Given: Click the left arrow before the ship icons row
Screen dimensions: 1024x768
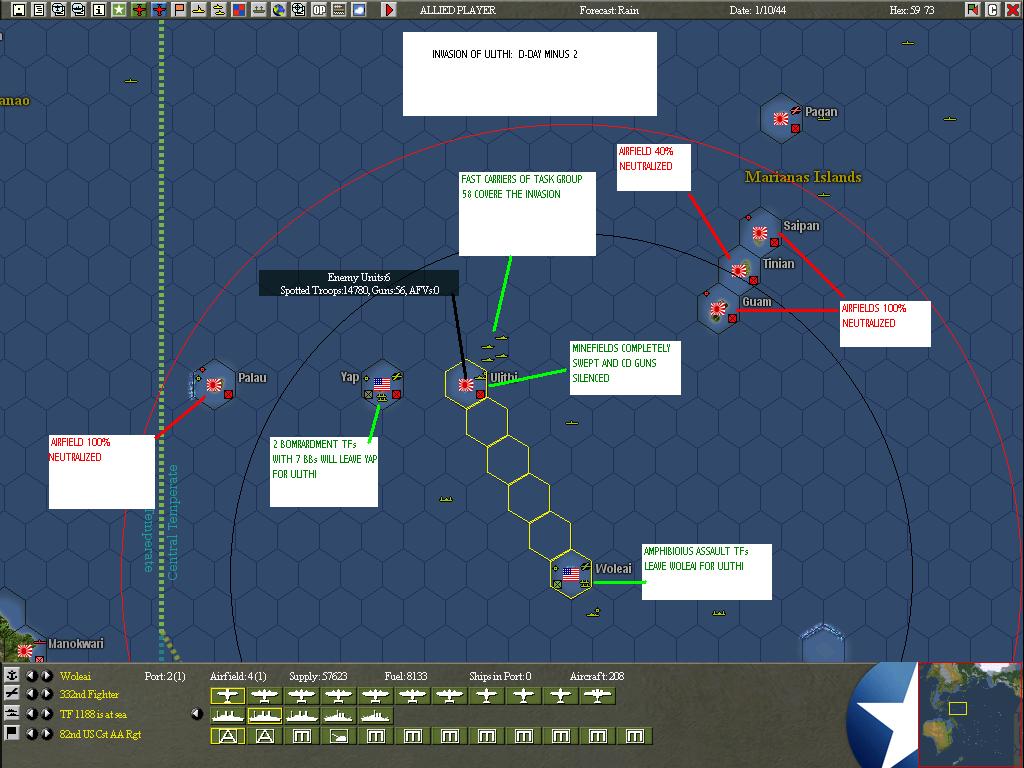Looking at the screenshot, I should click(197, 714).
